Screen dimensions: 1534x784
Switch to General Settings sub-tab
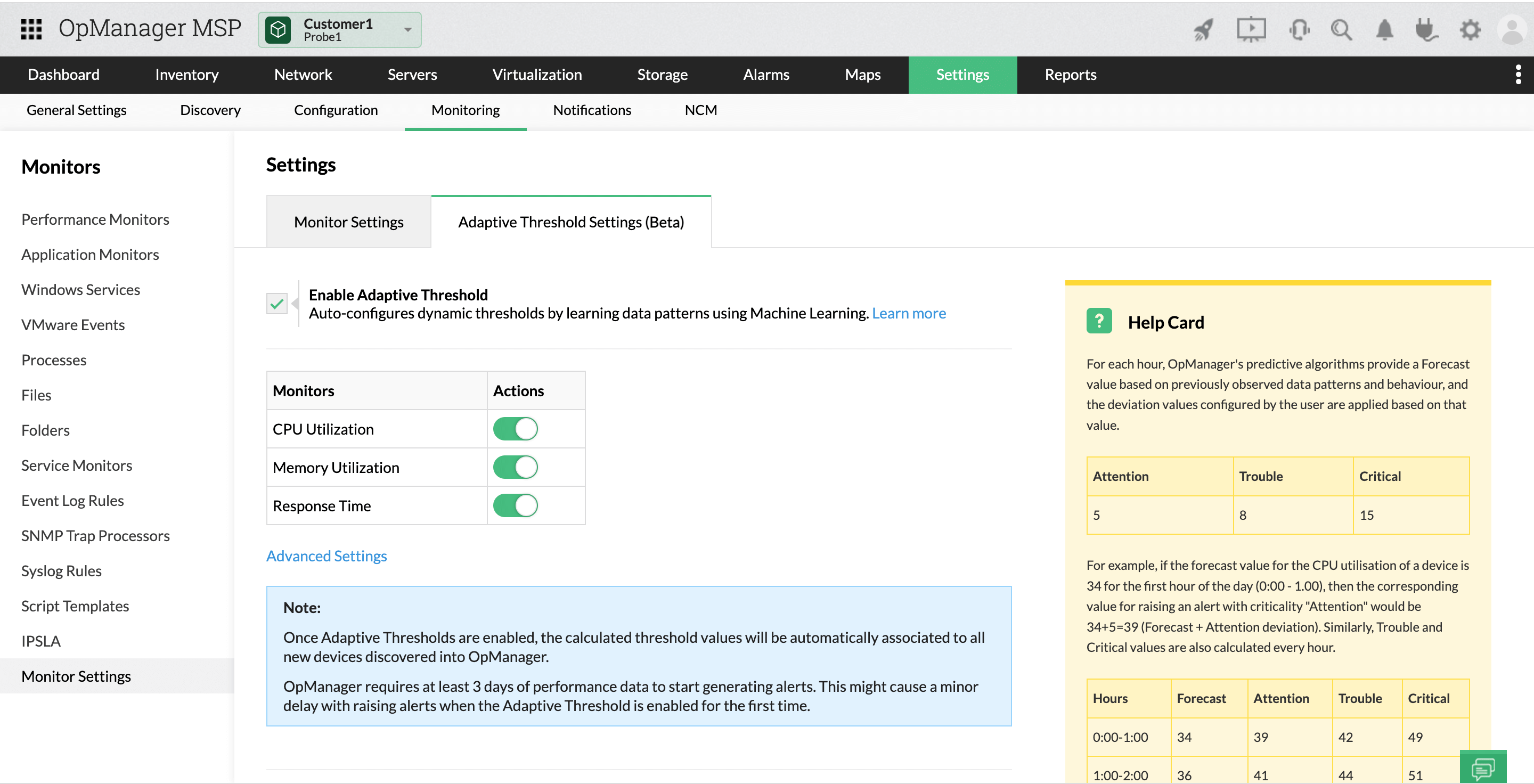(x=76, y=110)
